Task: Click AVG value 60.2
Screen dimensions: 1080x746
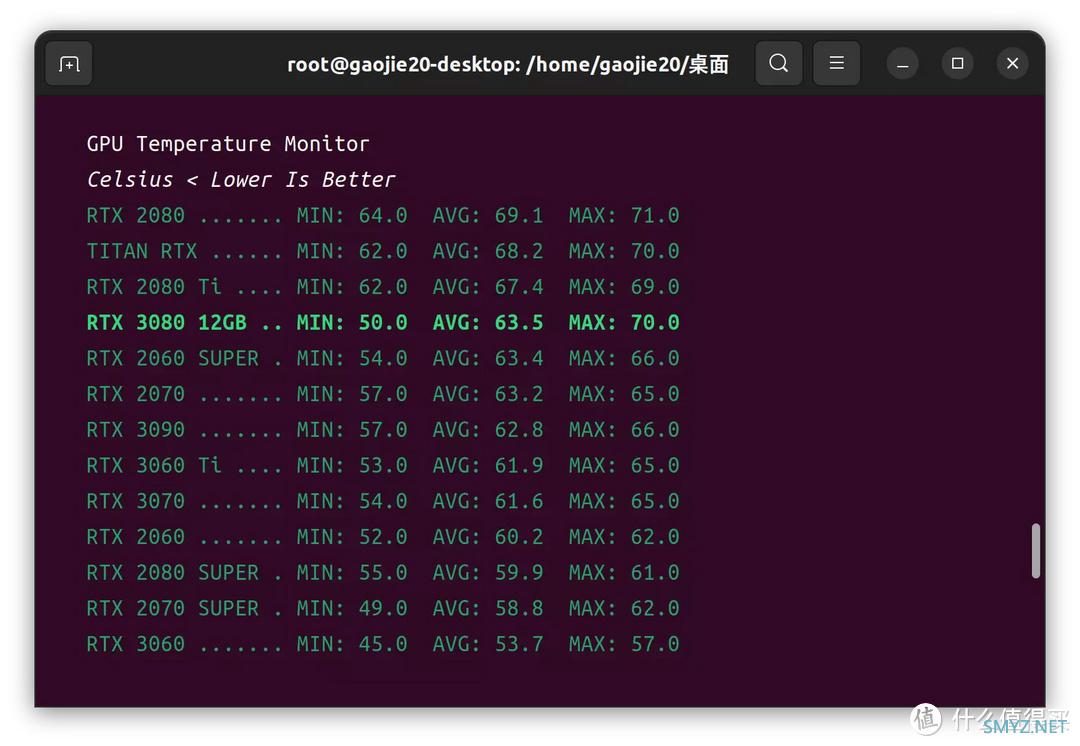Action: pos(519,537)
